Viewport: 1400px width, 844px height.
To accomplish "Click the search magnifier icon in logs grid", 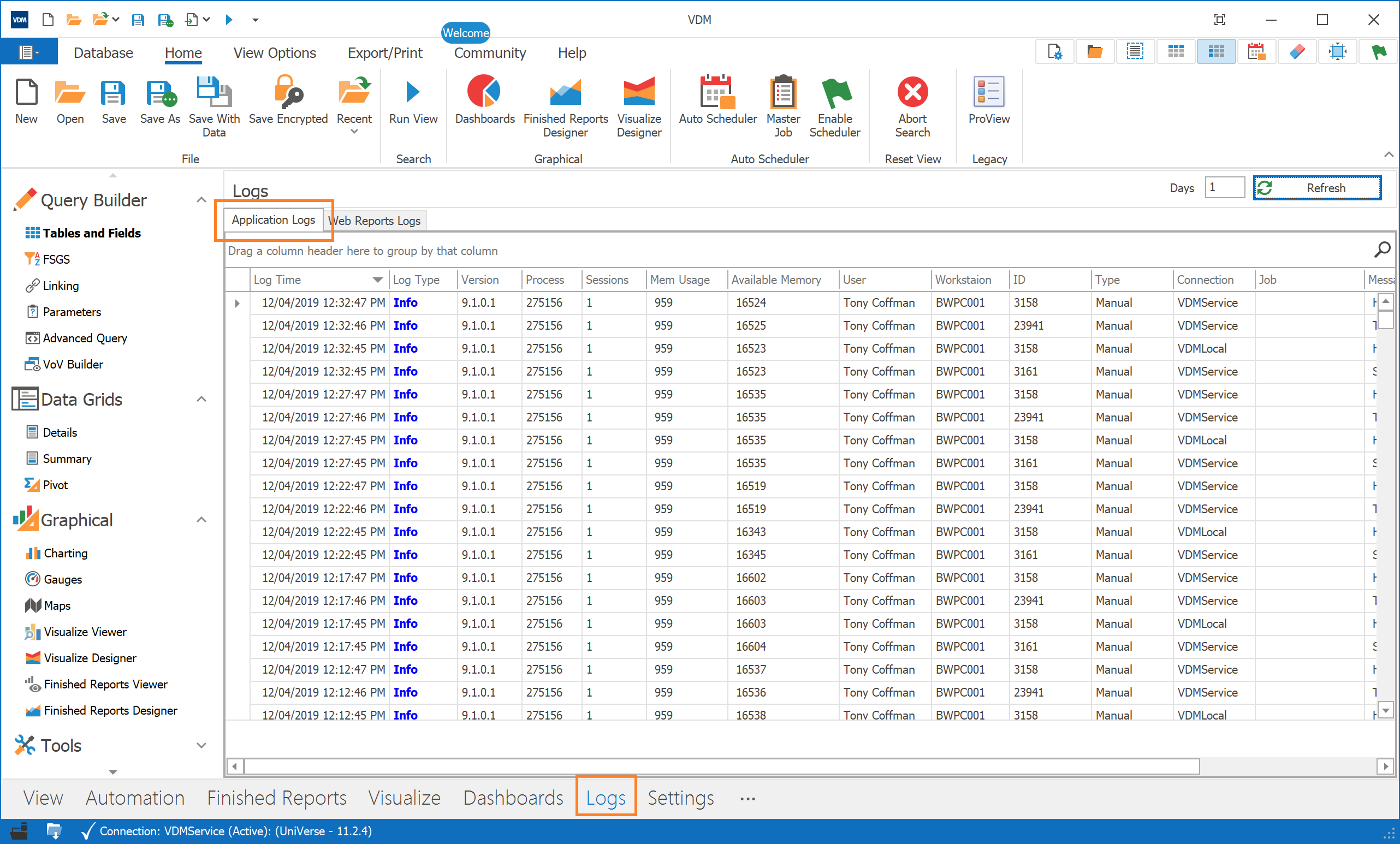I will (x=1382, y=249).
